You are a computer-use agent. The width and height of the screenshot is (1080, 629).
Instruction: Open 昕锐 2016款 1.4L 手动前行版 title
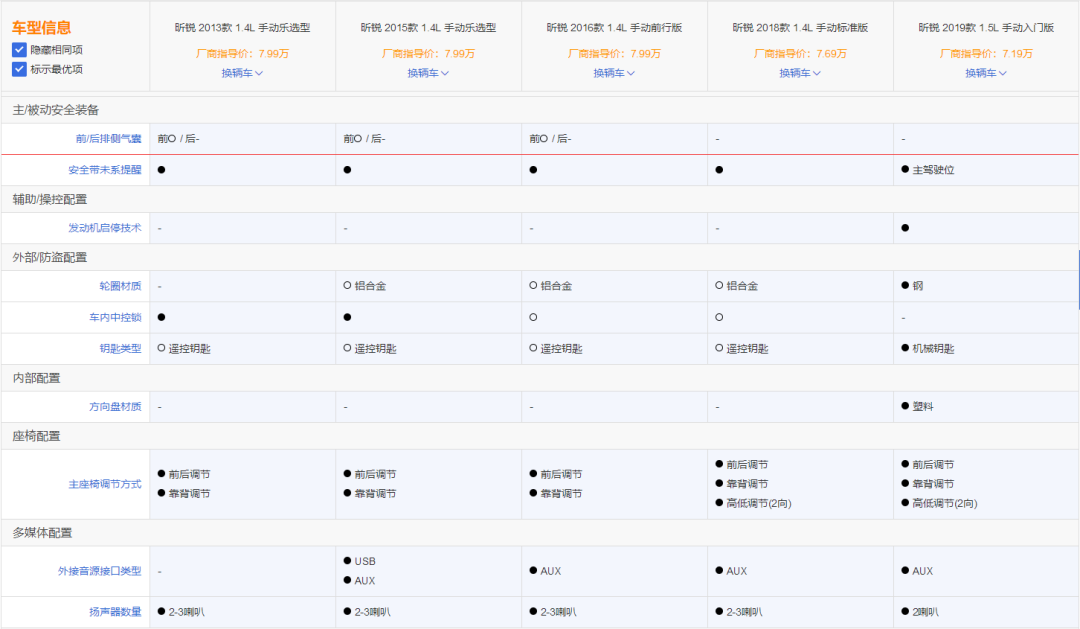614,28
